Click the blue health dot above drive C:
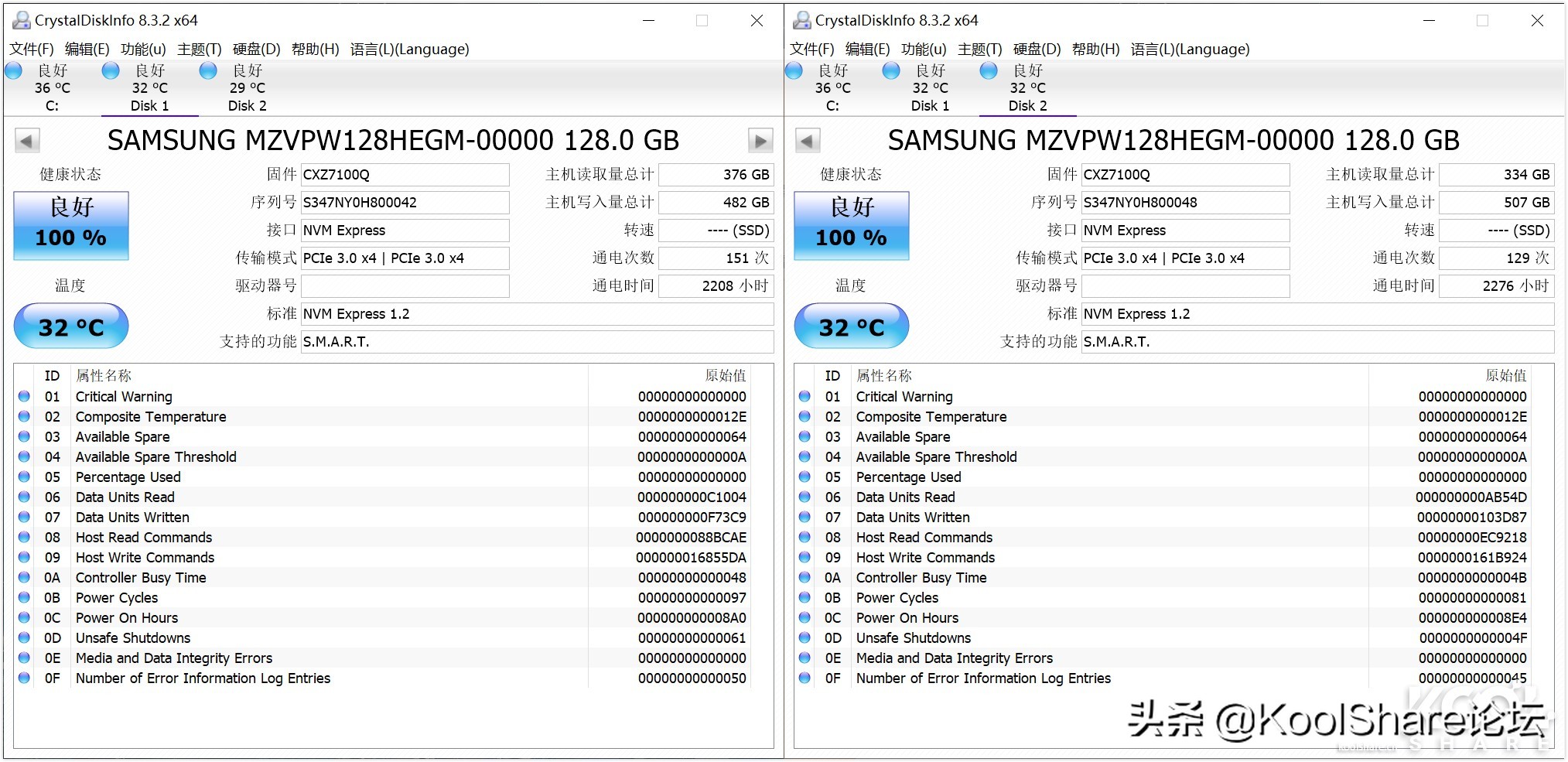Viewport: 1568px width, 762px height. pyautogui.click(x=13, y=70)
